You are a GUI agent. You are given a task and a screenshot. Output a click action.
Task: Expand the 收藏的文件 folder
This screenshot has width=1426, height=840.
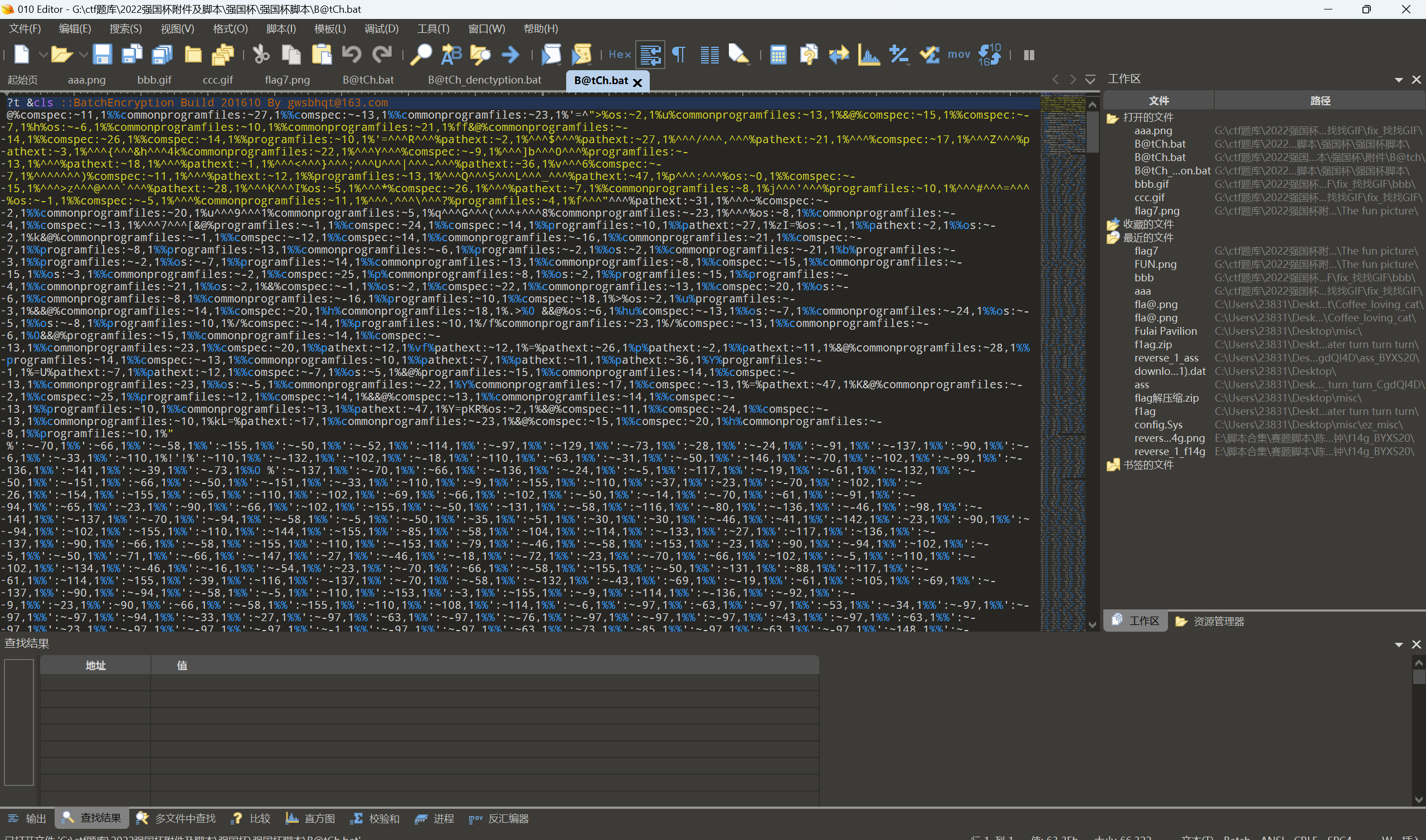pyautogui.click(x=1112, y=224)
